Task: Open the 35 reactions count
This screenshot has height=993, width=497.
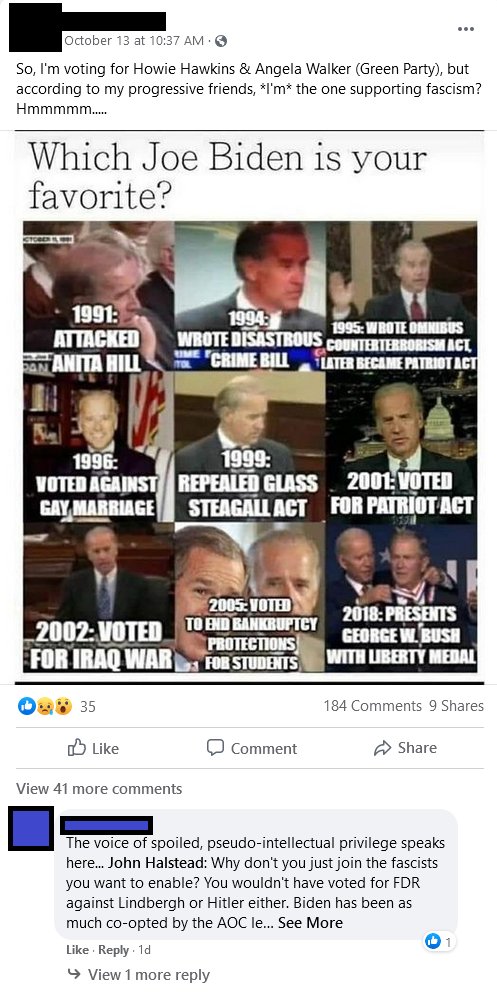Action: pos(88,706)
